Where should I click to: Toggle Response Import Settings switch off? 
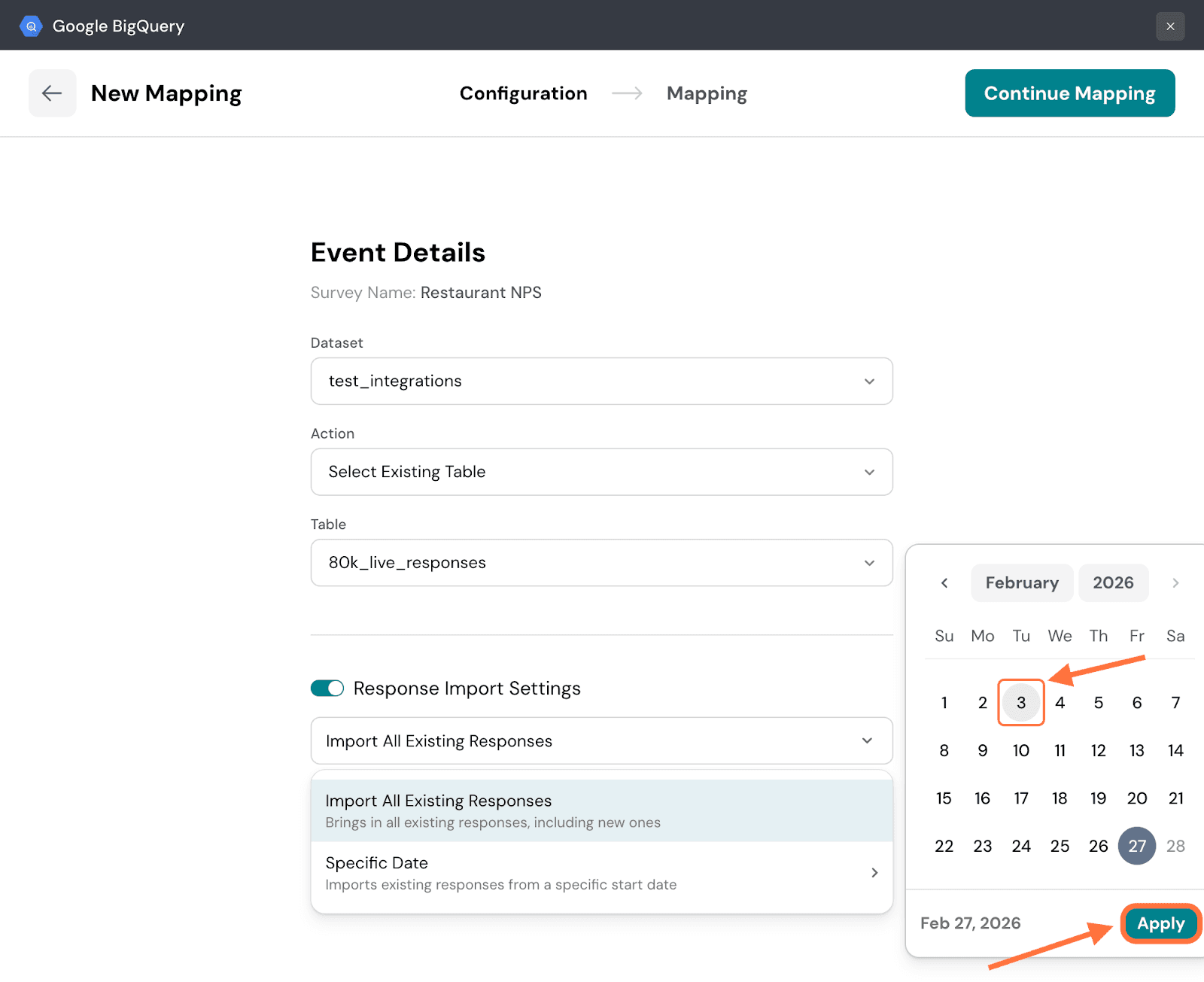click(x=327, y=689)
